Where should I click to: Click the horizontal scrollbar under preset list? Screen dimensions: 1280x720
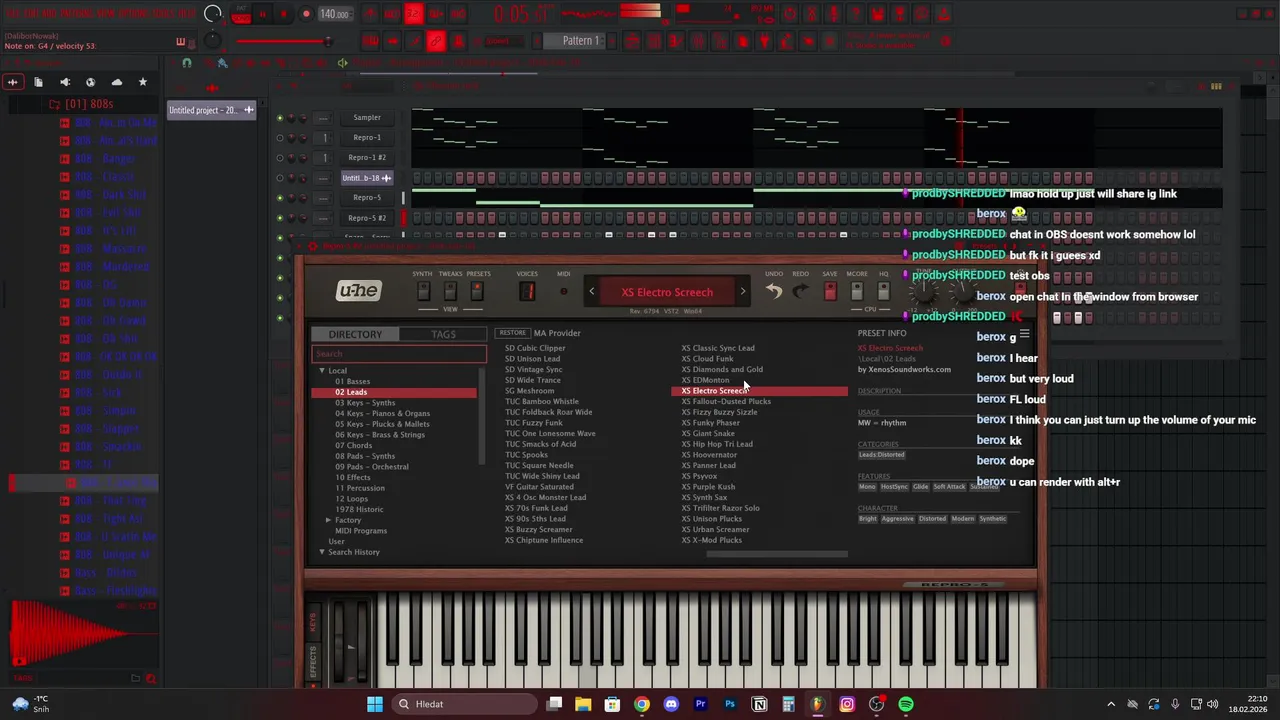coord(776,554)
